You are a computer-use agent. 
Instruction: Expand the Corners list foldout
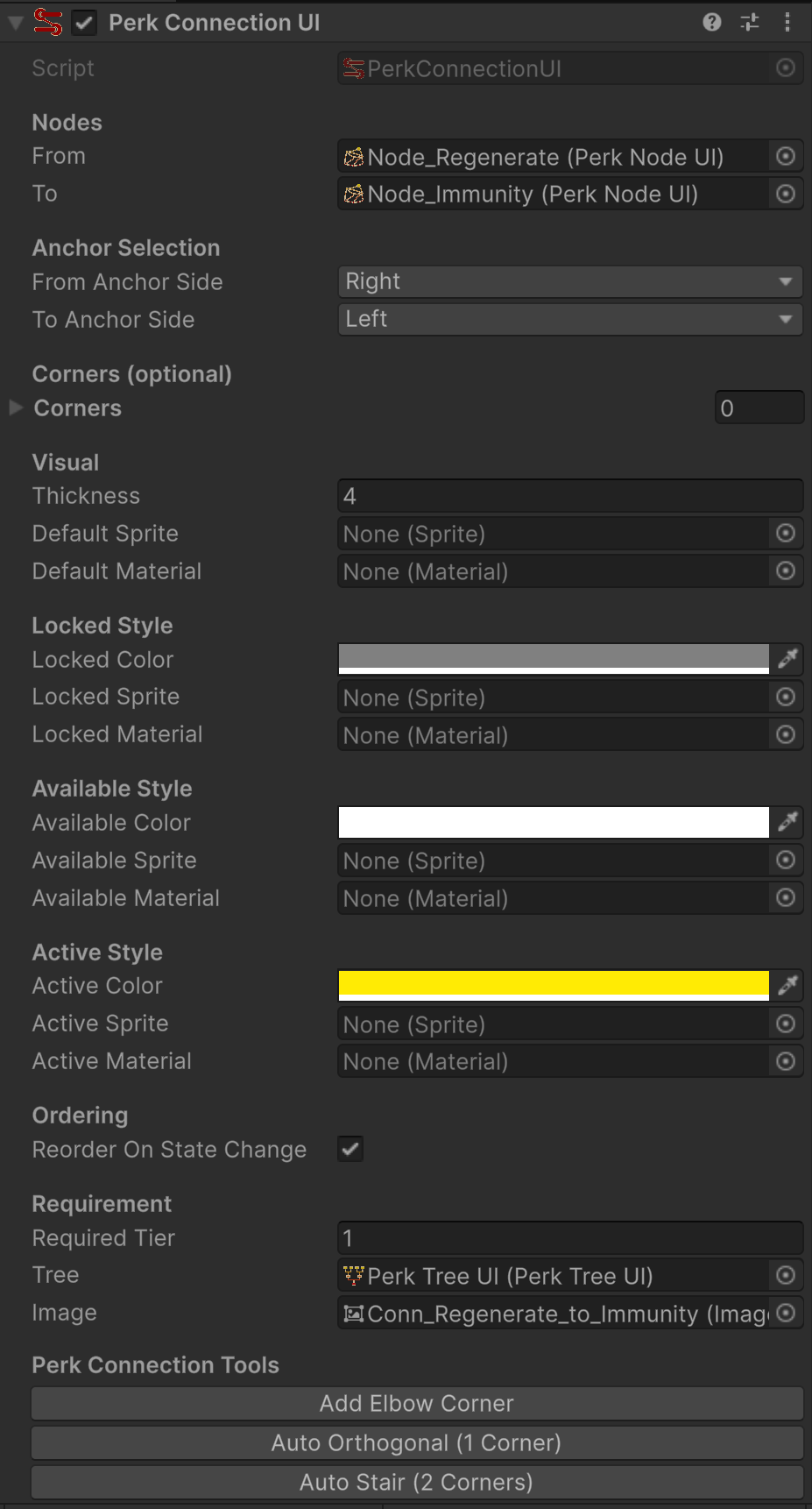16,407
